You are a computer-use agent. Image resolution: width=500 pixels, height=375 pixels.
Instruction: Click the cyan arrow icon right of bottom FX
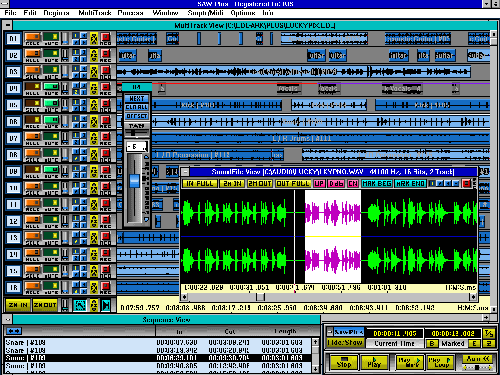point(106,305)
